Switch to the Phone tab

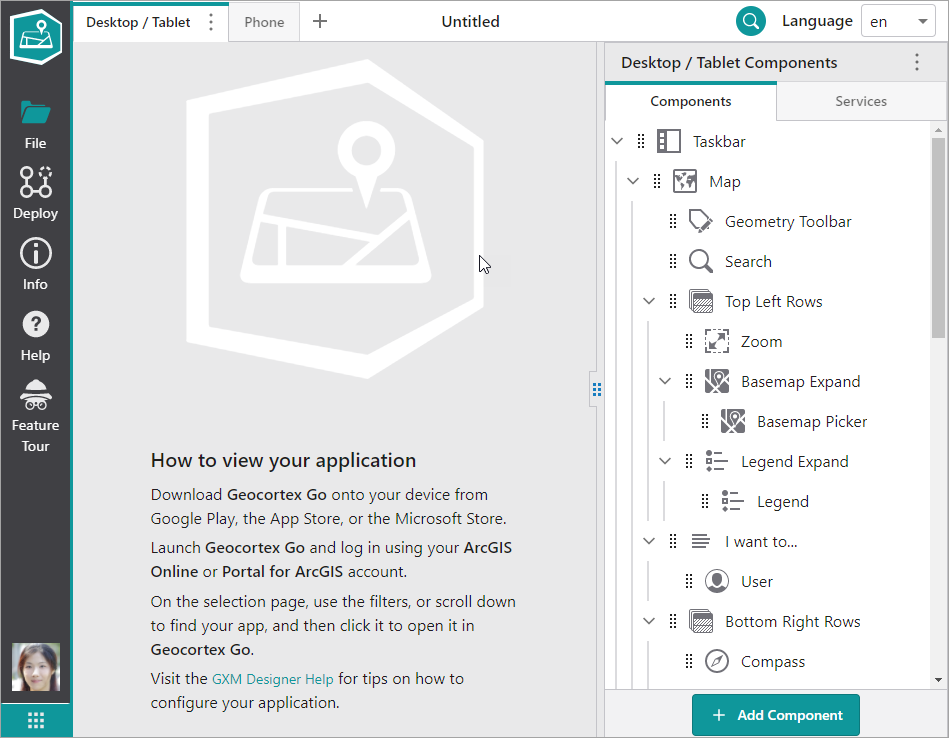(264, 22)
